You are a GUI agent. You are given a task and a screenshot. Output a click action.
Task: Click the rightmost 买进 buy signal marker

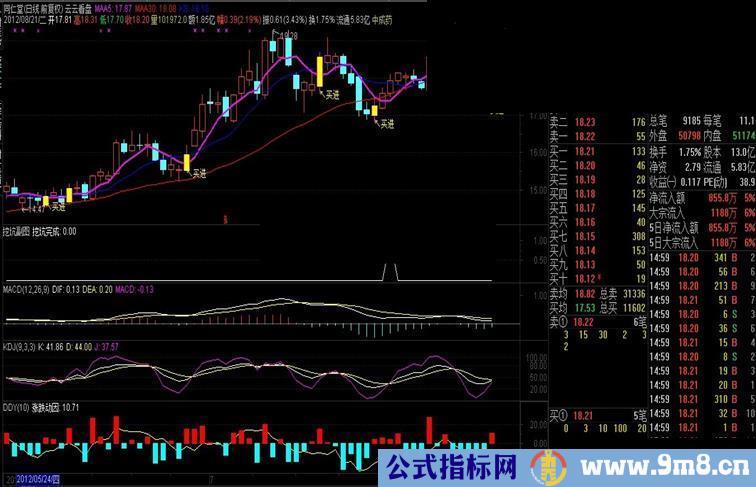[385, 123]
